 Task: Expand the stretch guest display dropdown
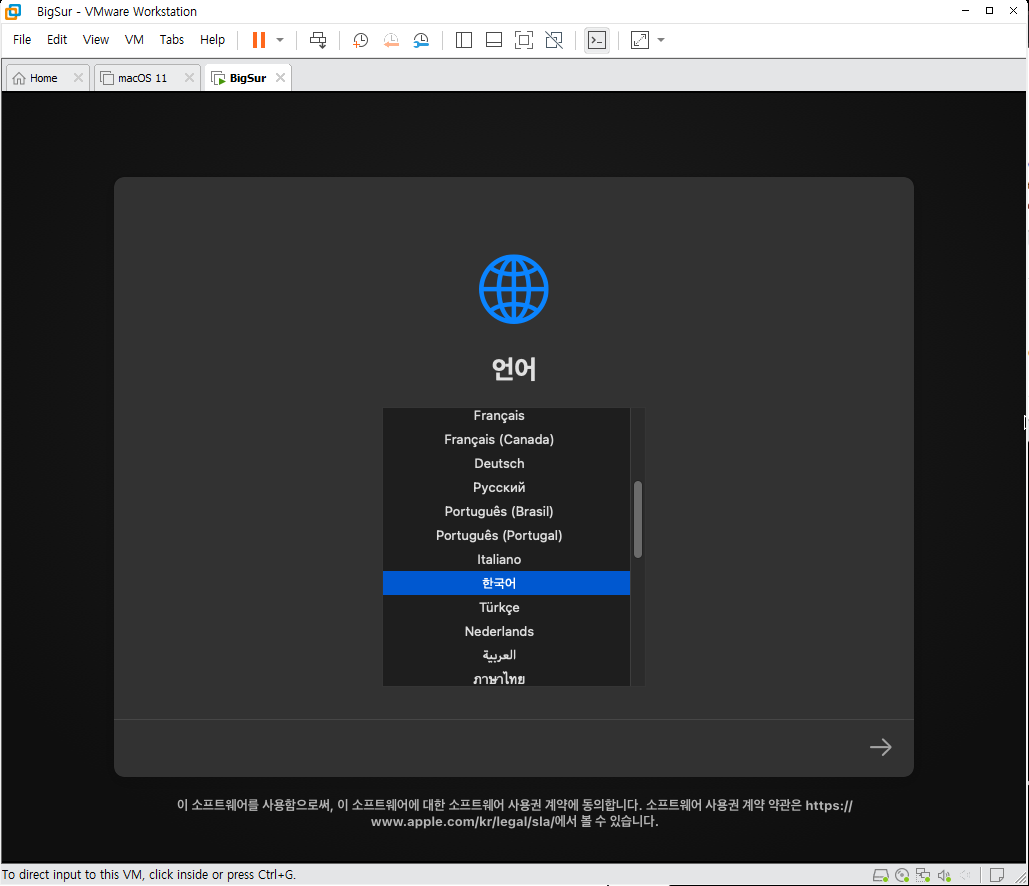[x=661, y=40]
